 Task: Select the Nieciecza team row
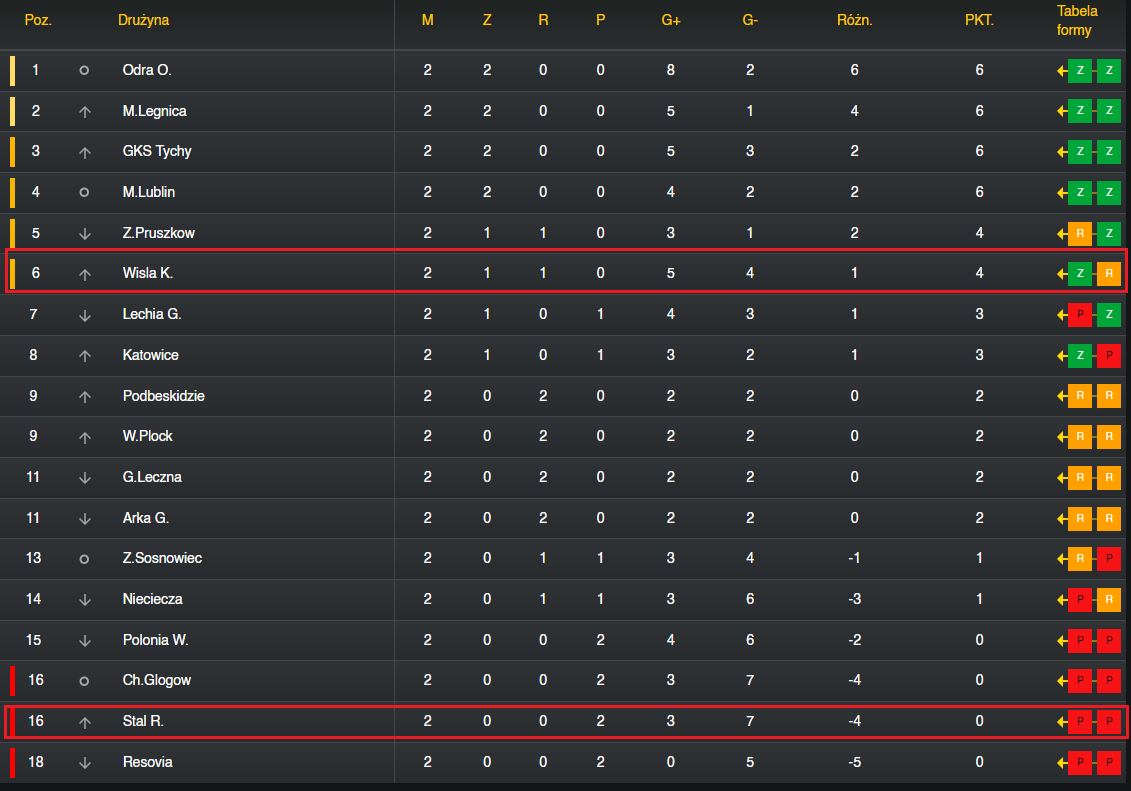[563, 599]
